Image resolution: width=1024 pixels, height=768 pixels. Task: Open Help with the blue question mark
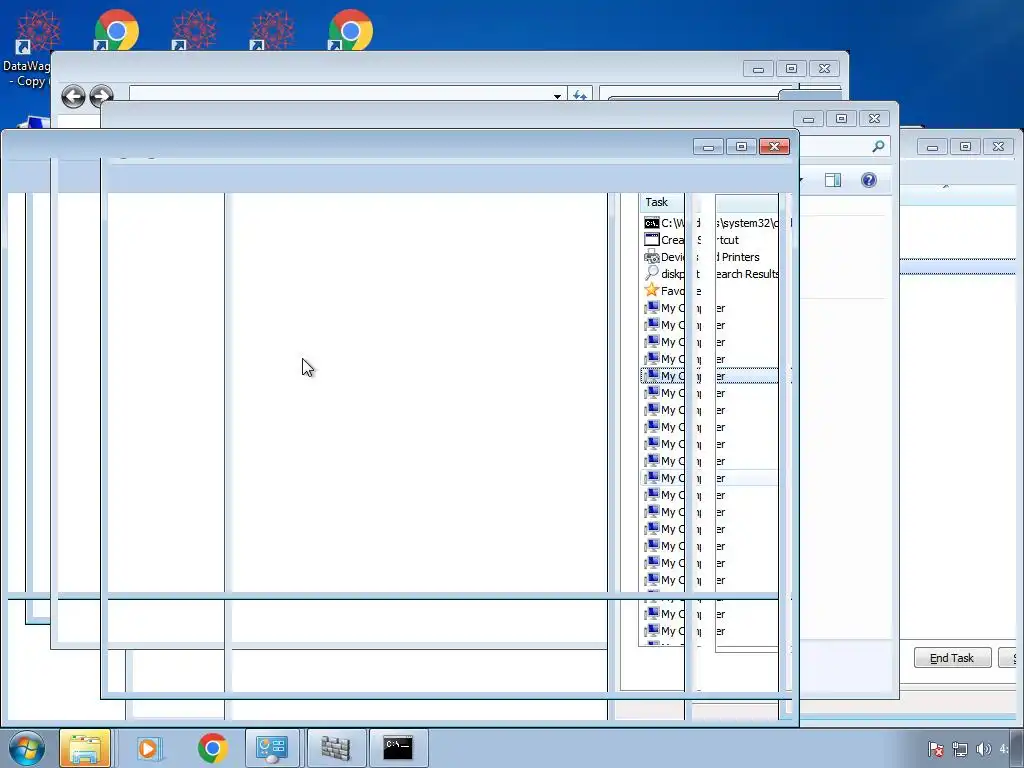pos(869,180)
